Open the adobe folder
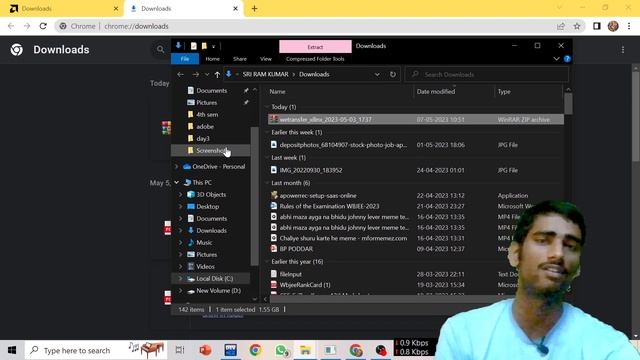Viewport: 640px width, 360px height. (x=205, y=127)
